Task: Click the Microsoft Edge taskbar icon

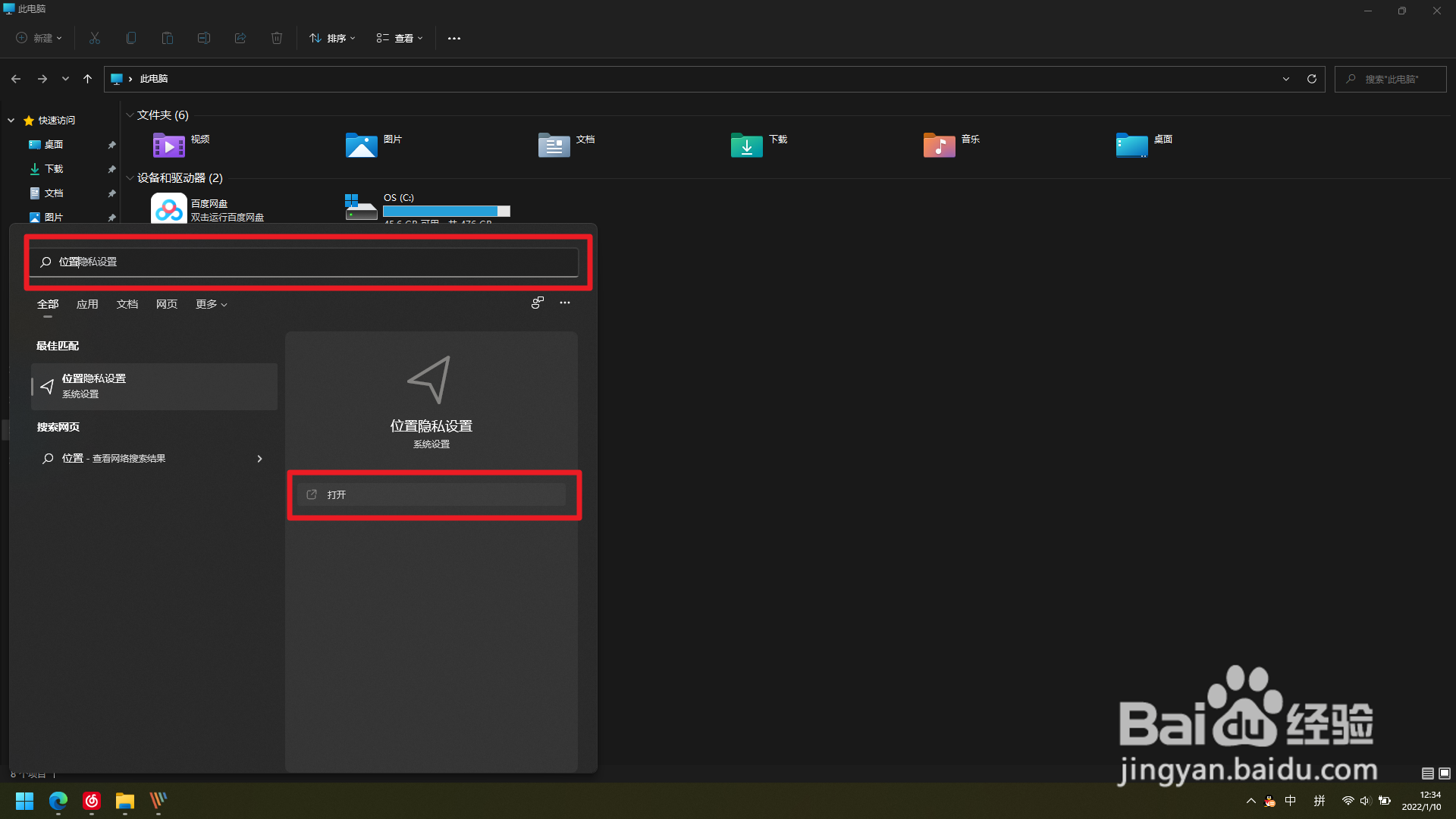Action: click(x=58, y=801)
